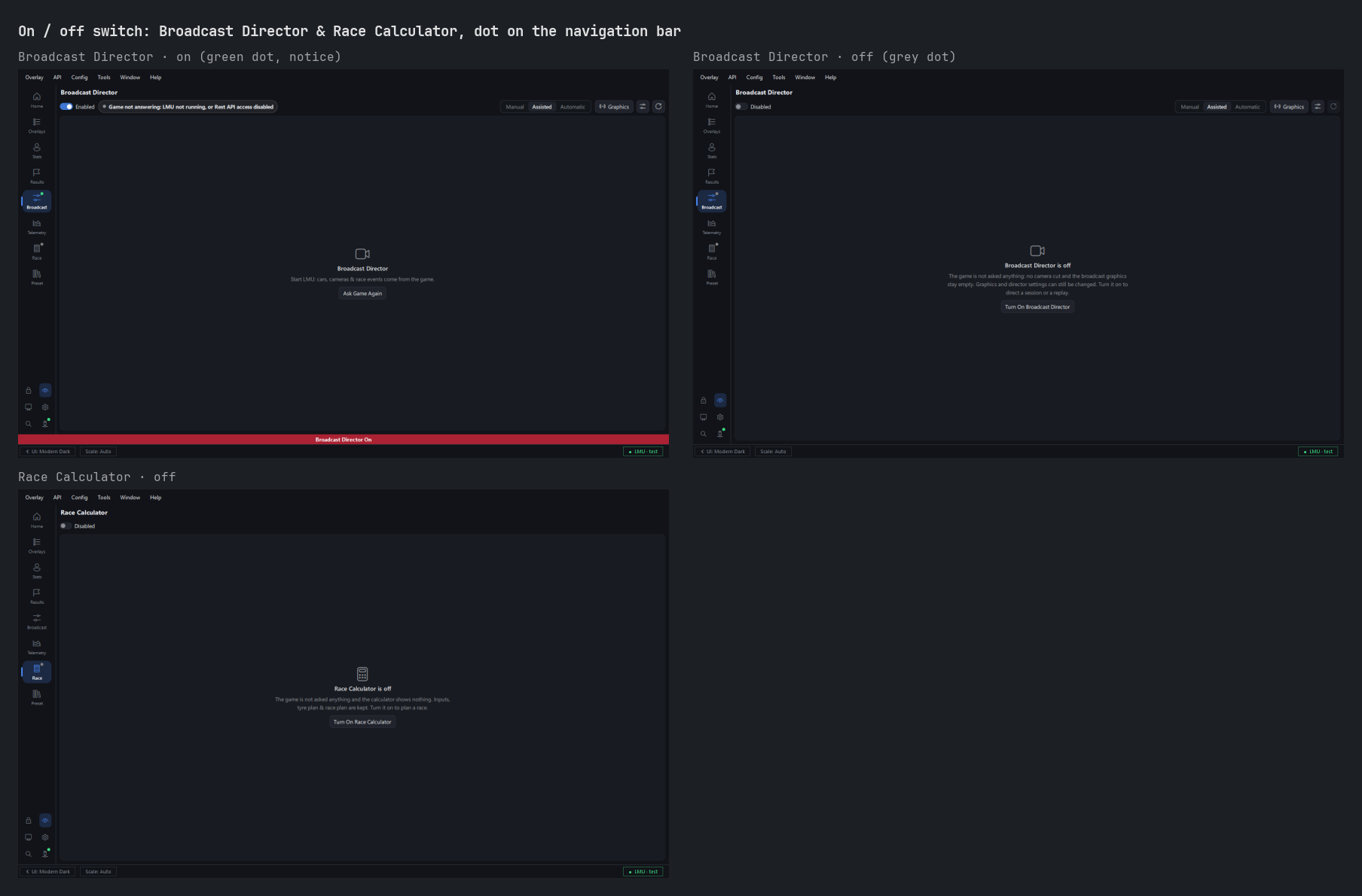Turn on the Disabled switch in Broadcast Director off panel
This screenshot has height=896, width=1362.
[x=741, y=107]
